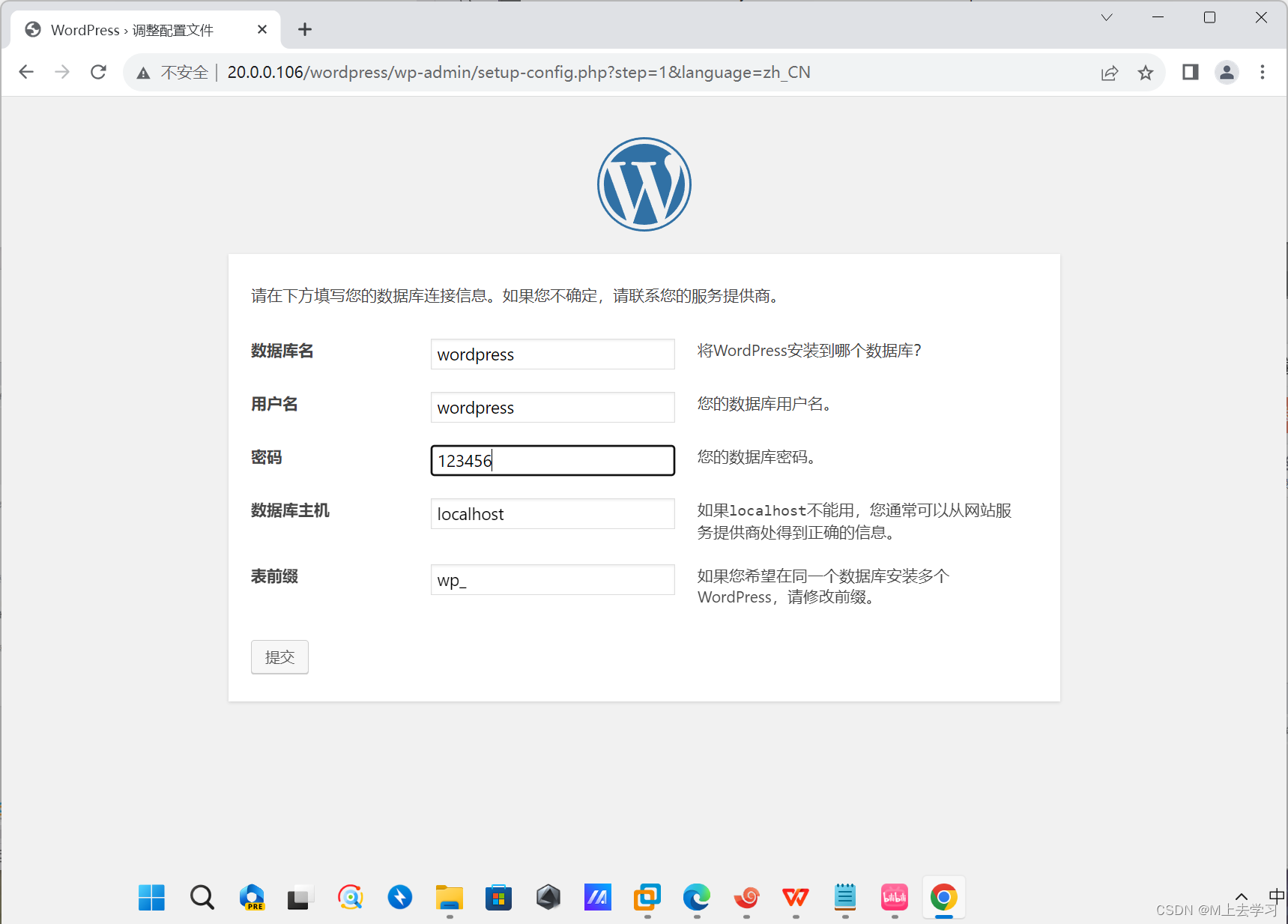
Task: Open the share this page icon
Action: pos(1110,73)
